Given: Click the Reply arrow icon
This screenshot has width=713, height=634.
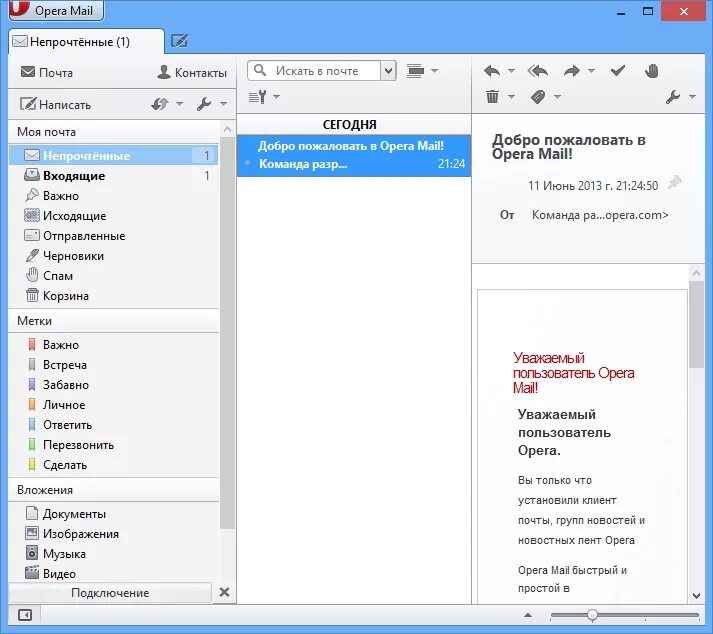Looking at the screenshot, I should click(492, 71).
